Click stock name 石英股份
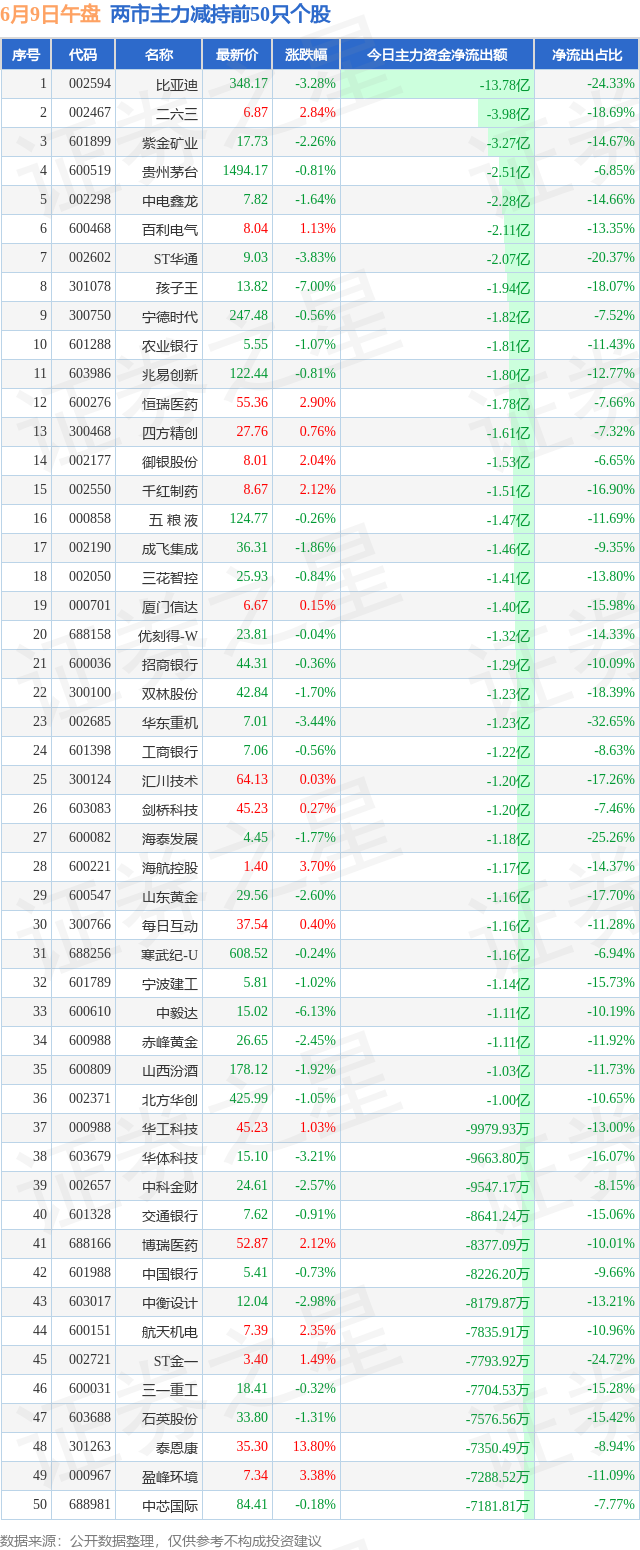 (x=170, y=1418)
